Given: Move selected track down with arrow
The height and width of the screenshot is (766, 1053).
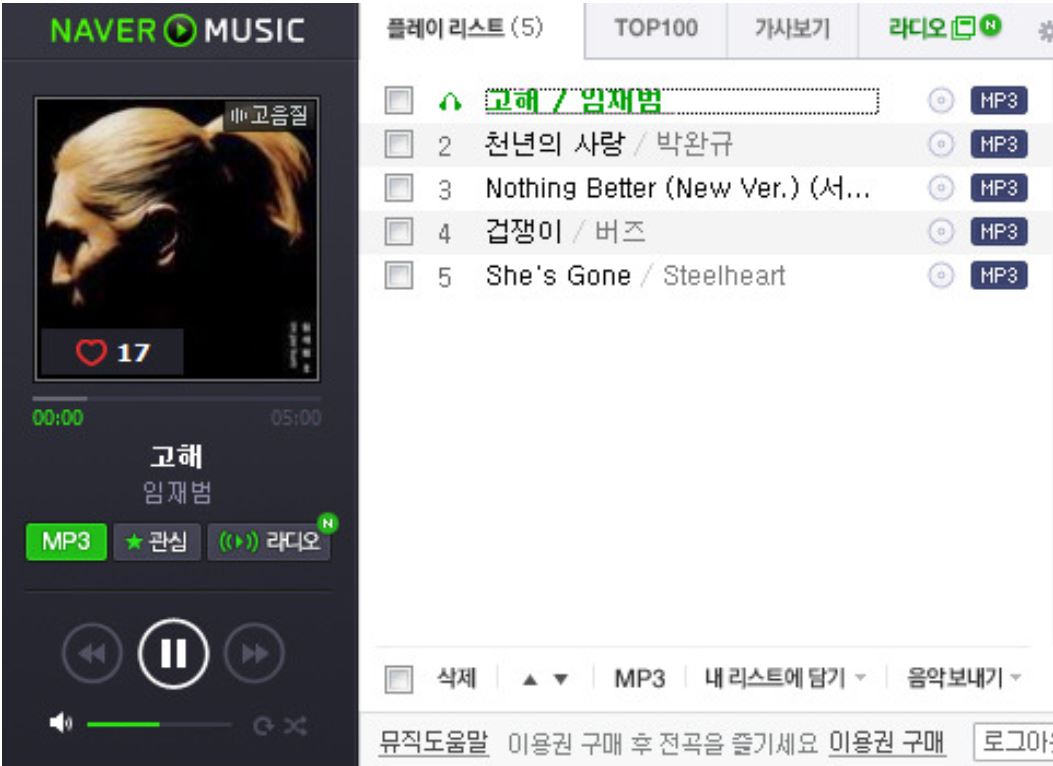Looking at the screenshot, I should point(561,679).
